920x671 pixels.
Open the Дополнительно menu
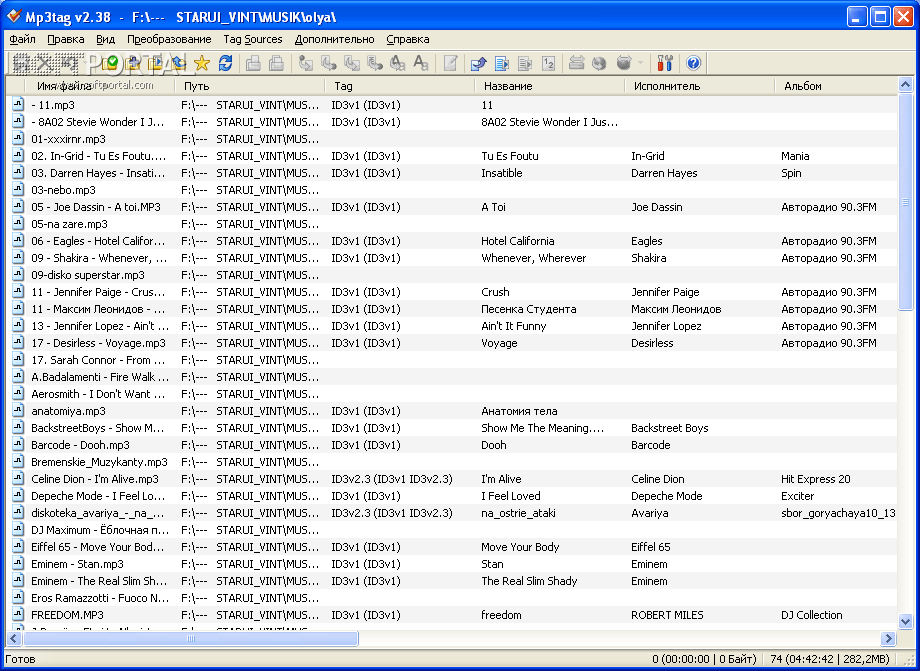click(334, 39)
